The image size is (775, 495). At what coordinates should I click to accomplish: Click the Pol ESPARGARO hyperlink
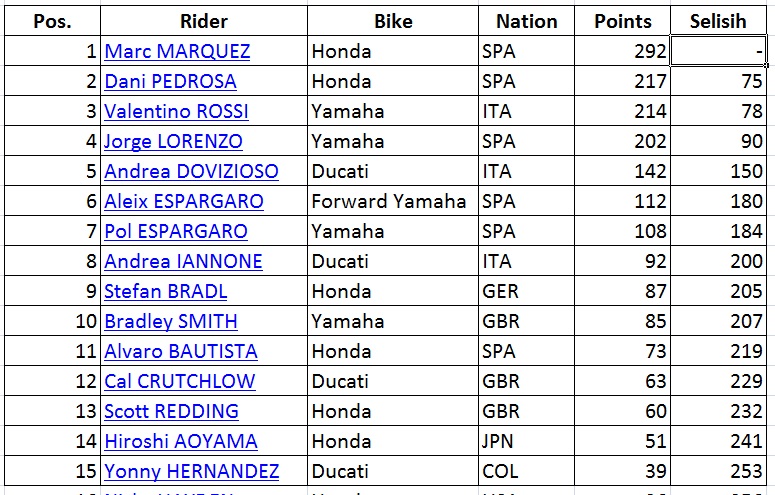(176, 232)
